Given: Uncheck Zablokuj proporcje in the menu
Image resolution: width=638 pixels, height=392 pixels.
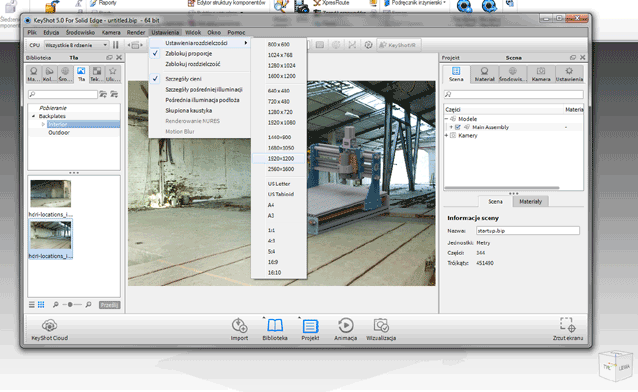Looking at the screenshot, I should 189,53.
